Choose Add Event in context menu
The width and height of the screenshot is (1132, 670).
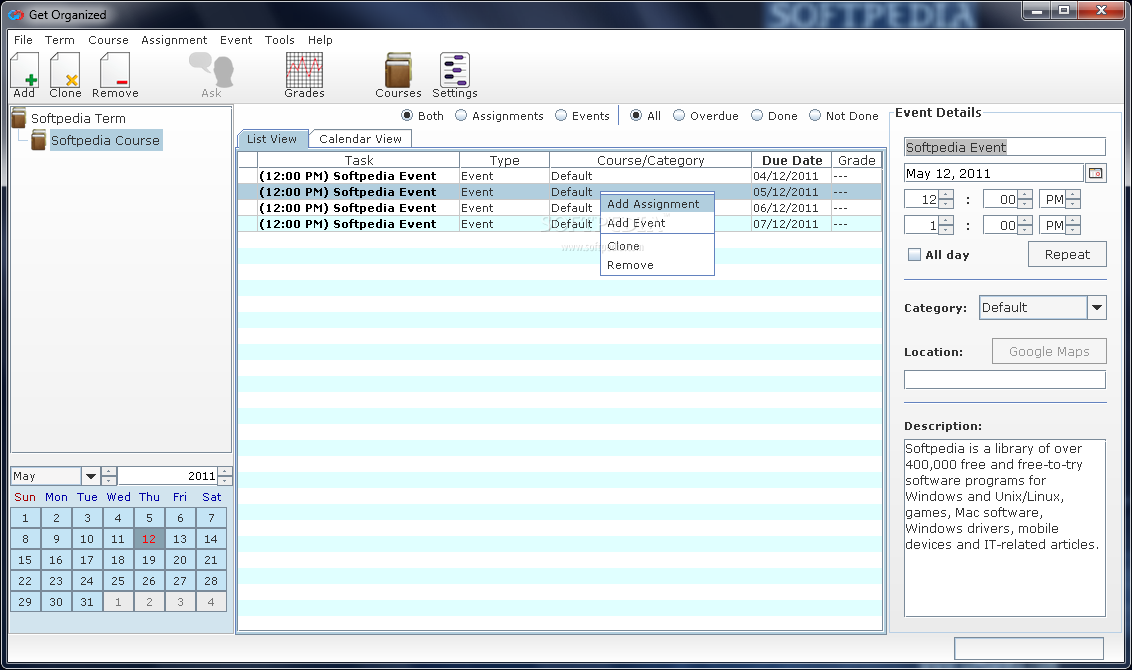(657, 223)
